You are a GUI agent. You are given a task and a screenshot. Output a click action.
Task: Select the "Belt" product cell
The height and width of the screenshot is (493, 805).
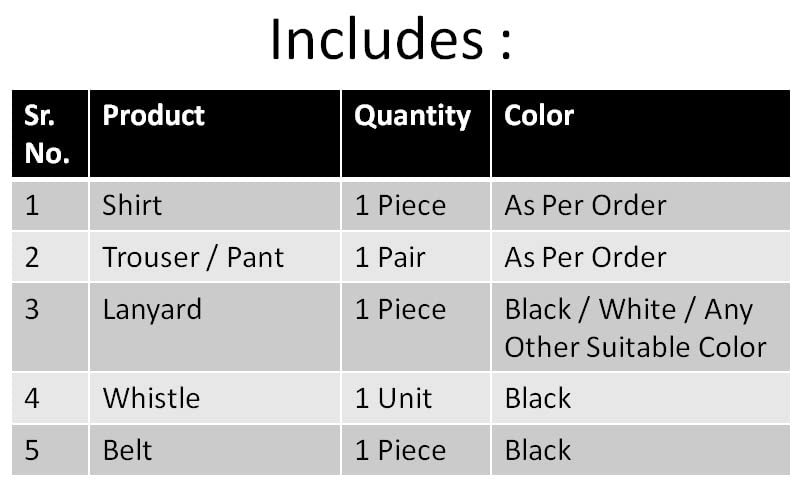click(127, 450)
